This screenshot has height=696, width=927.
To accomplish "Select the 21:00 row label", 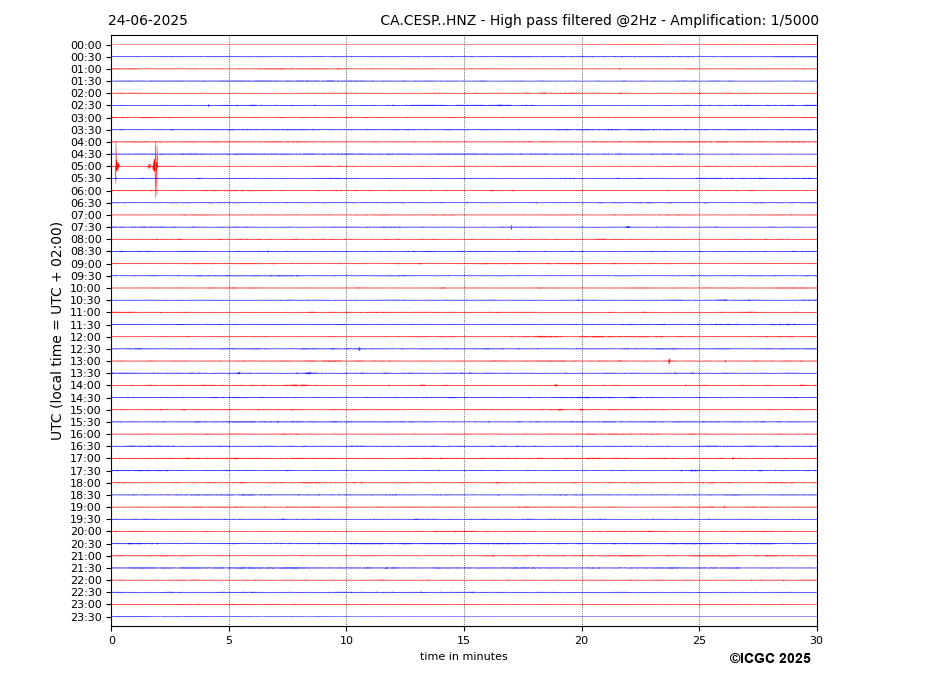I will (86, 556).
